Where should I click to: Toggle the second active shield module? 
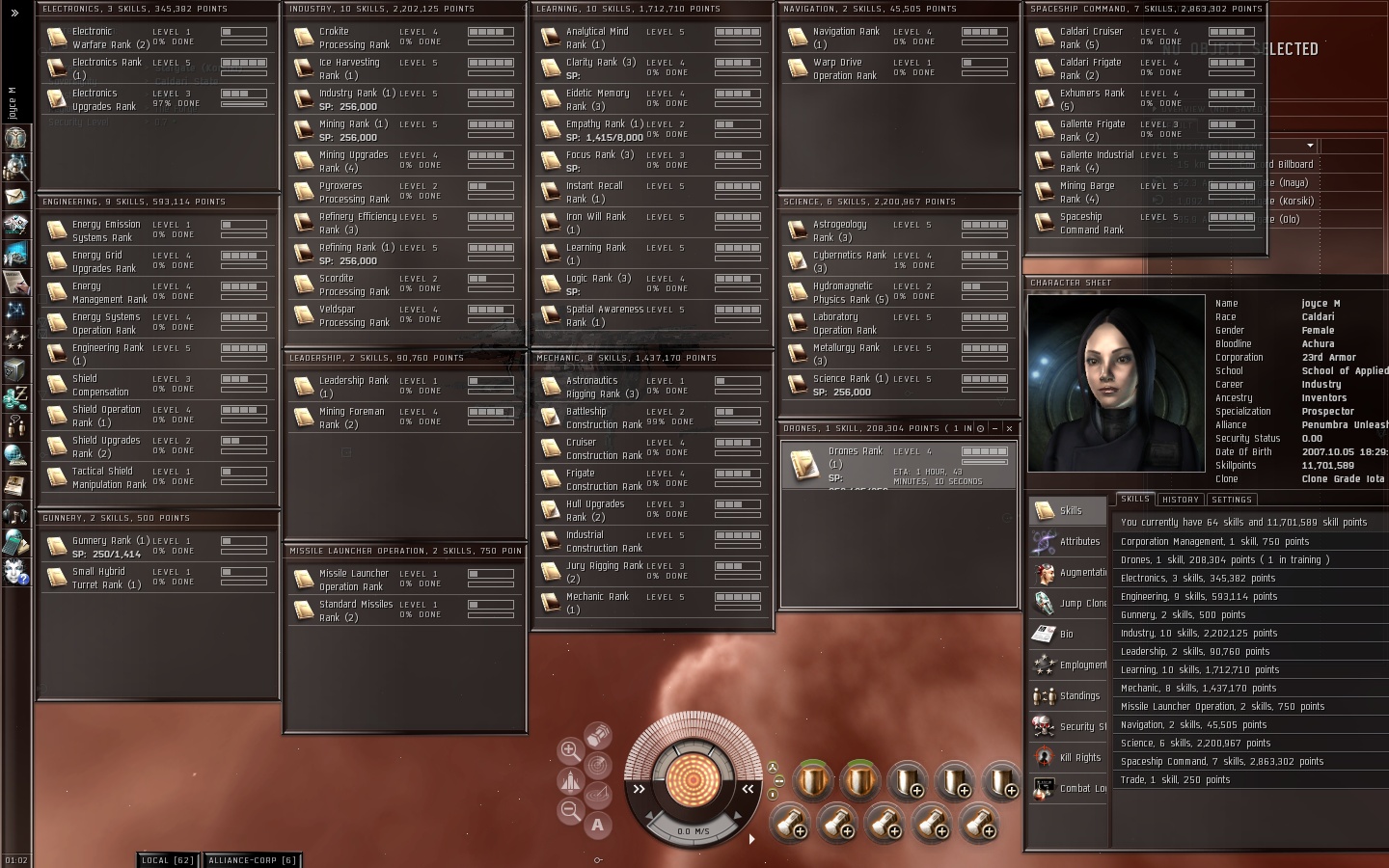pyautogui.click(x=859, y=780)
